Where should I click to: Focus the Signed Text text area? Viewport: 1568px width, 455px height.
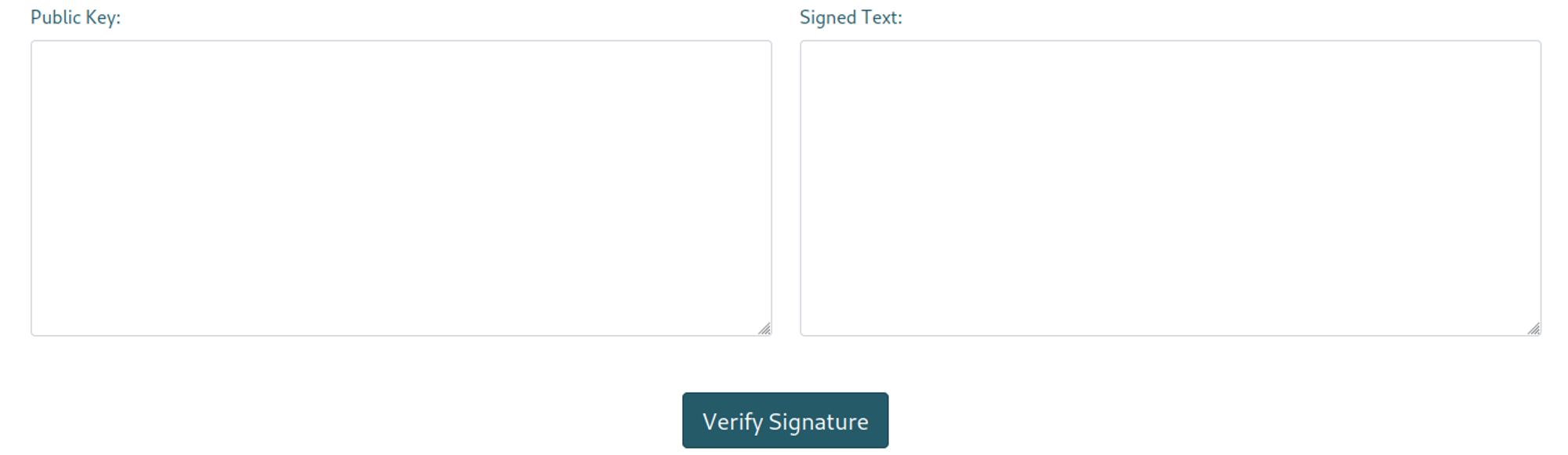click(1170, 188)
